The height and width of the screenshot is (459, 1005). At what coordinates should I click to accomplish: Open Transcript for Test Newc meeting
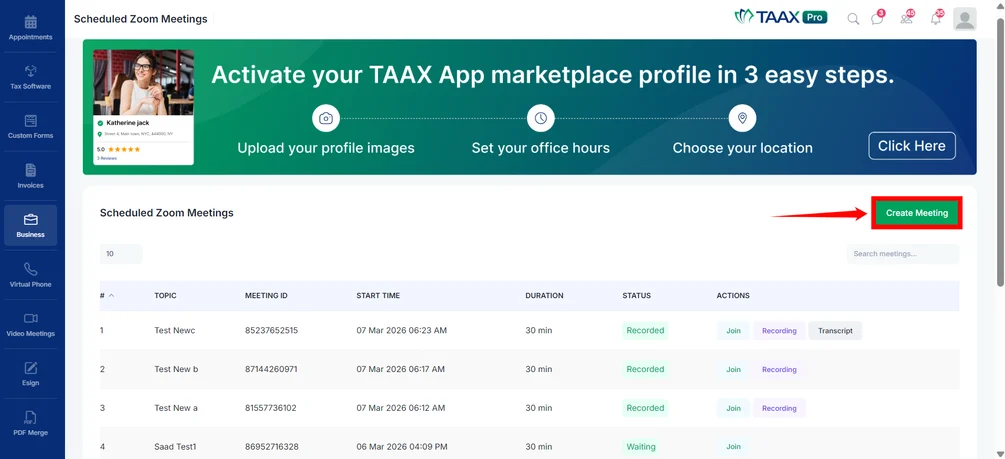click(x=835, y=331)
